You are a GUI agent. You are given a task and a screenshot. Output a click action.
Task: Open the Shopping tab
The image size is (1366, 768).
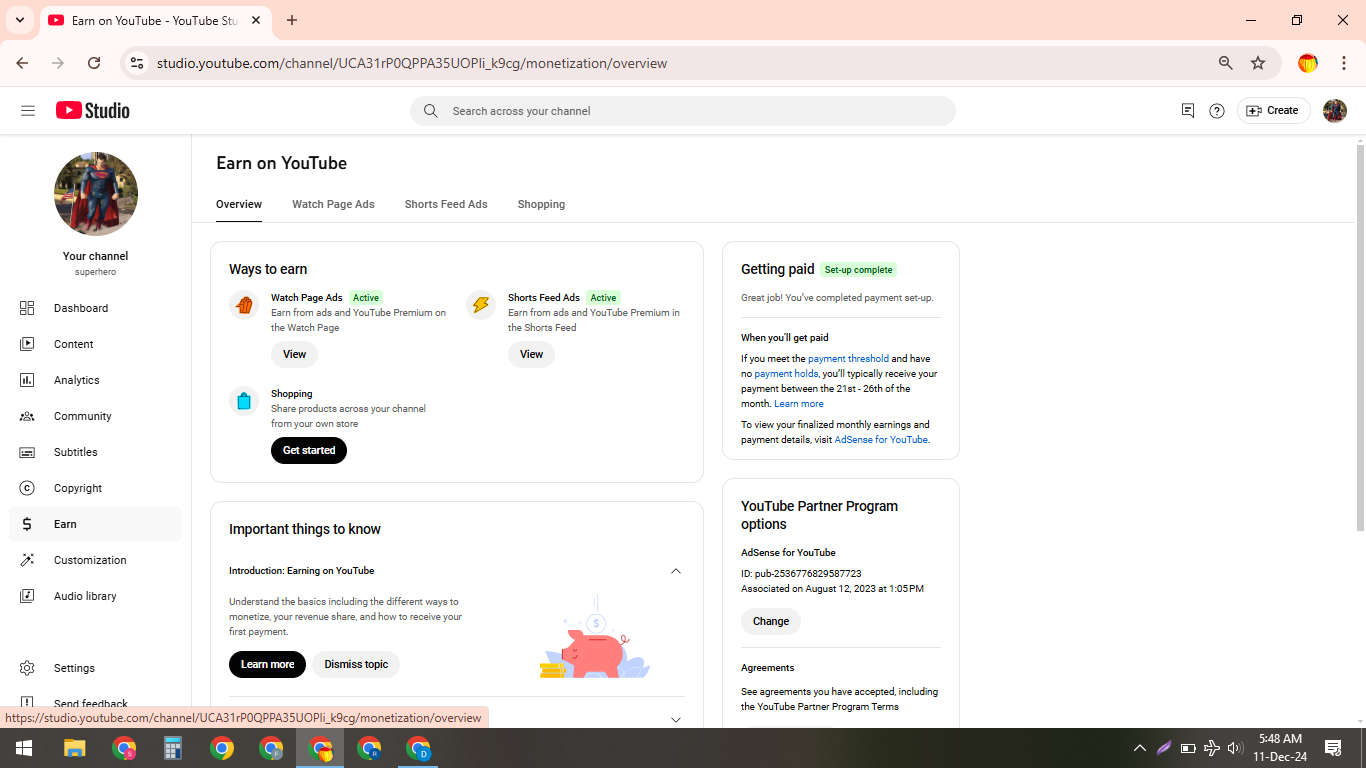(x=541, y=204)
